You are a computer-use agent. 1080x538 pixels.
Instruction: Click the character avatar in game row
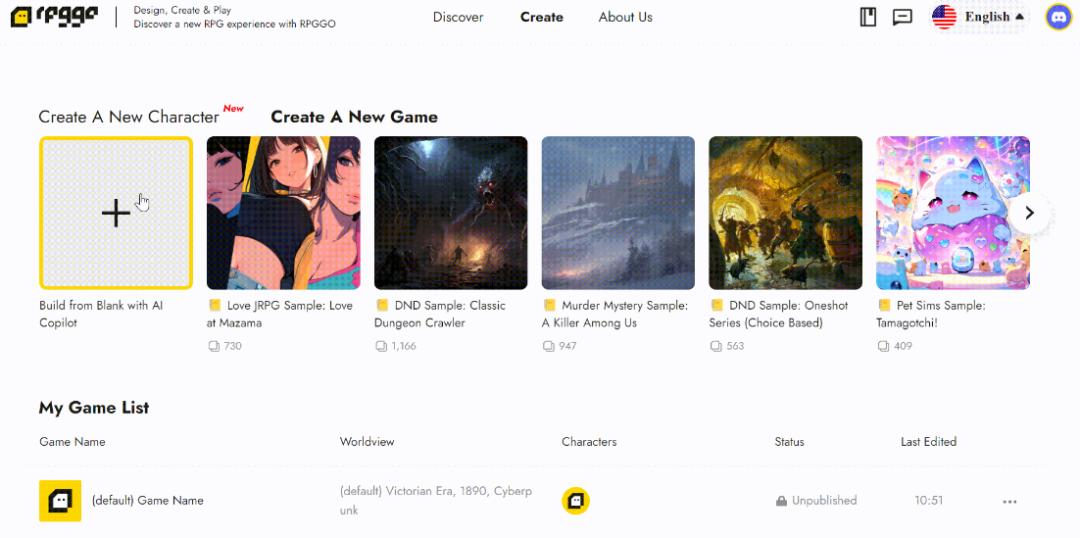(x=576, y=501)
